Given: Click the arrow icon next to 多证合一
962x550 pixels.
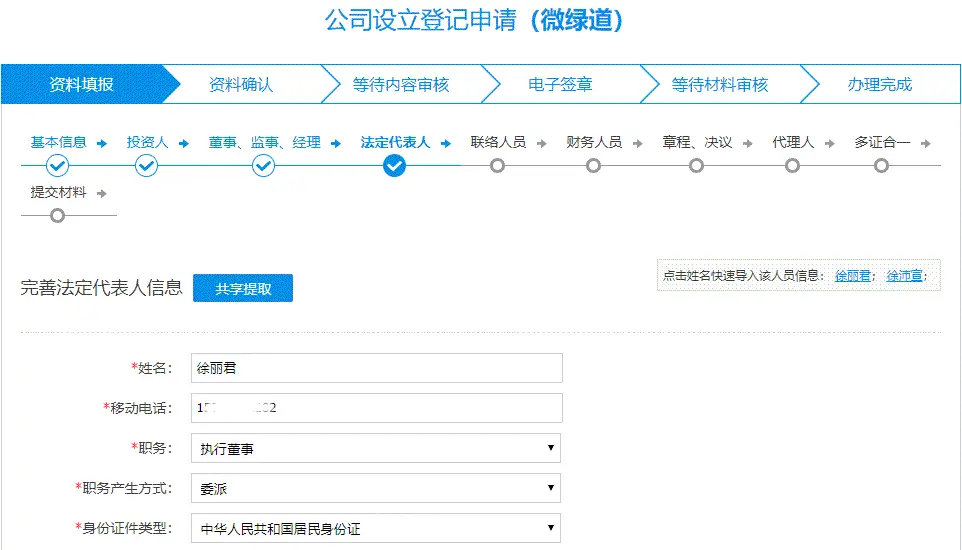Looking at the screenshot, I should (x=926, y=144).
